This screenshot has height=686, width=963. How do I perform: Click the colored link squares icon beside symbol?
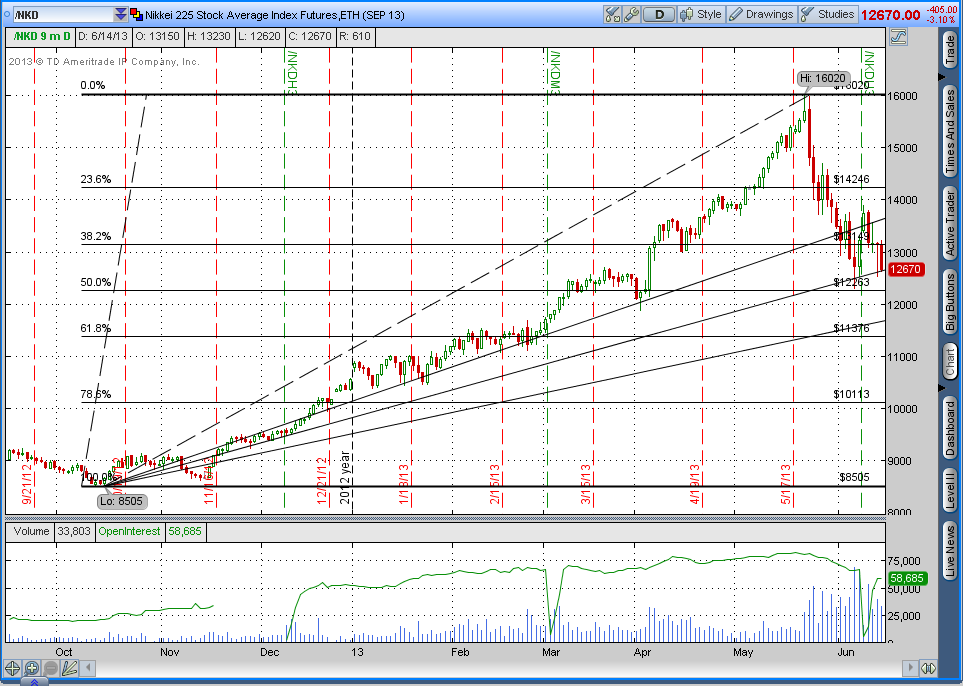point(136,14)
